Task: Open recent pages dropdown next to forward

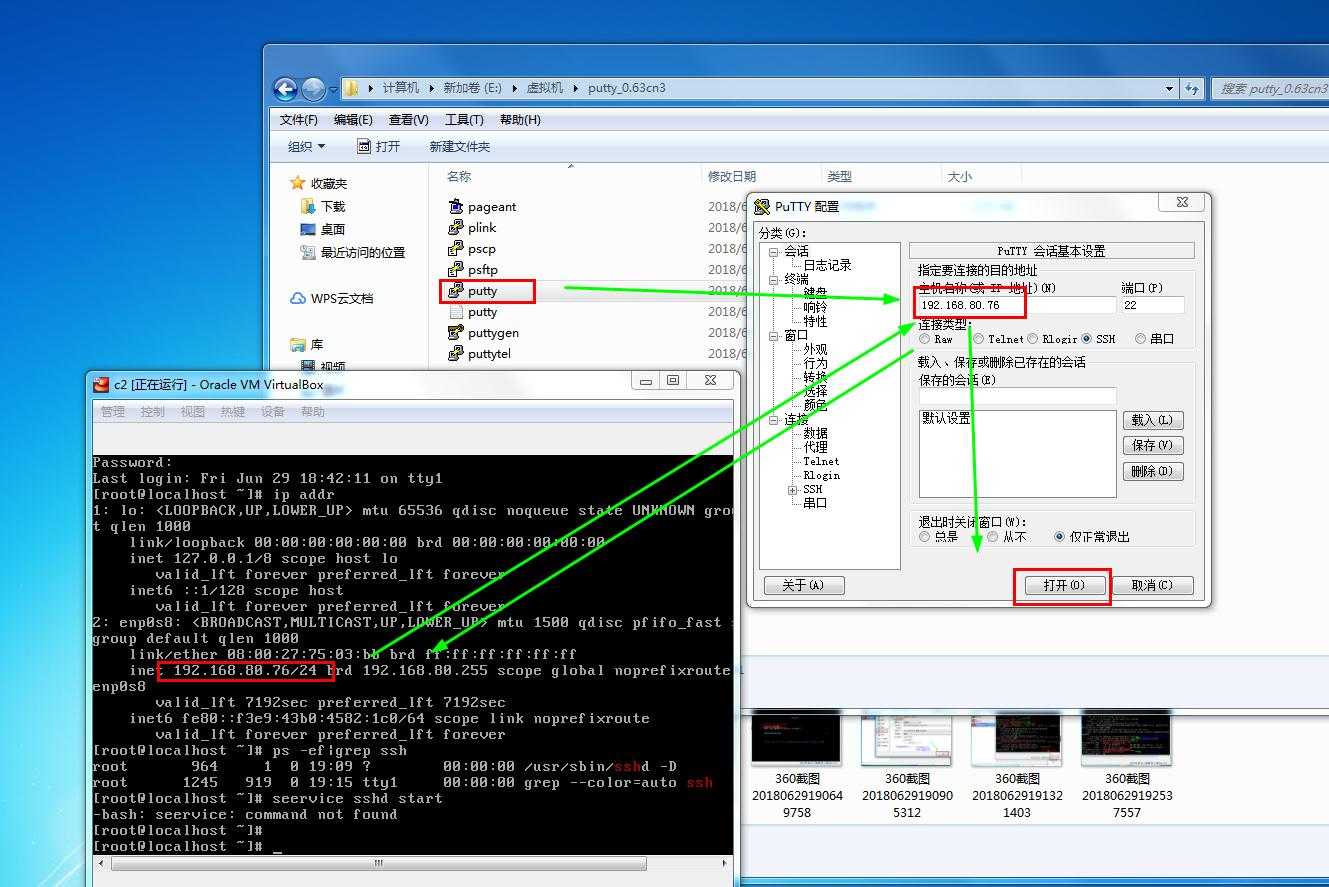Action: click(333, 89)
